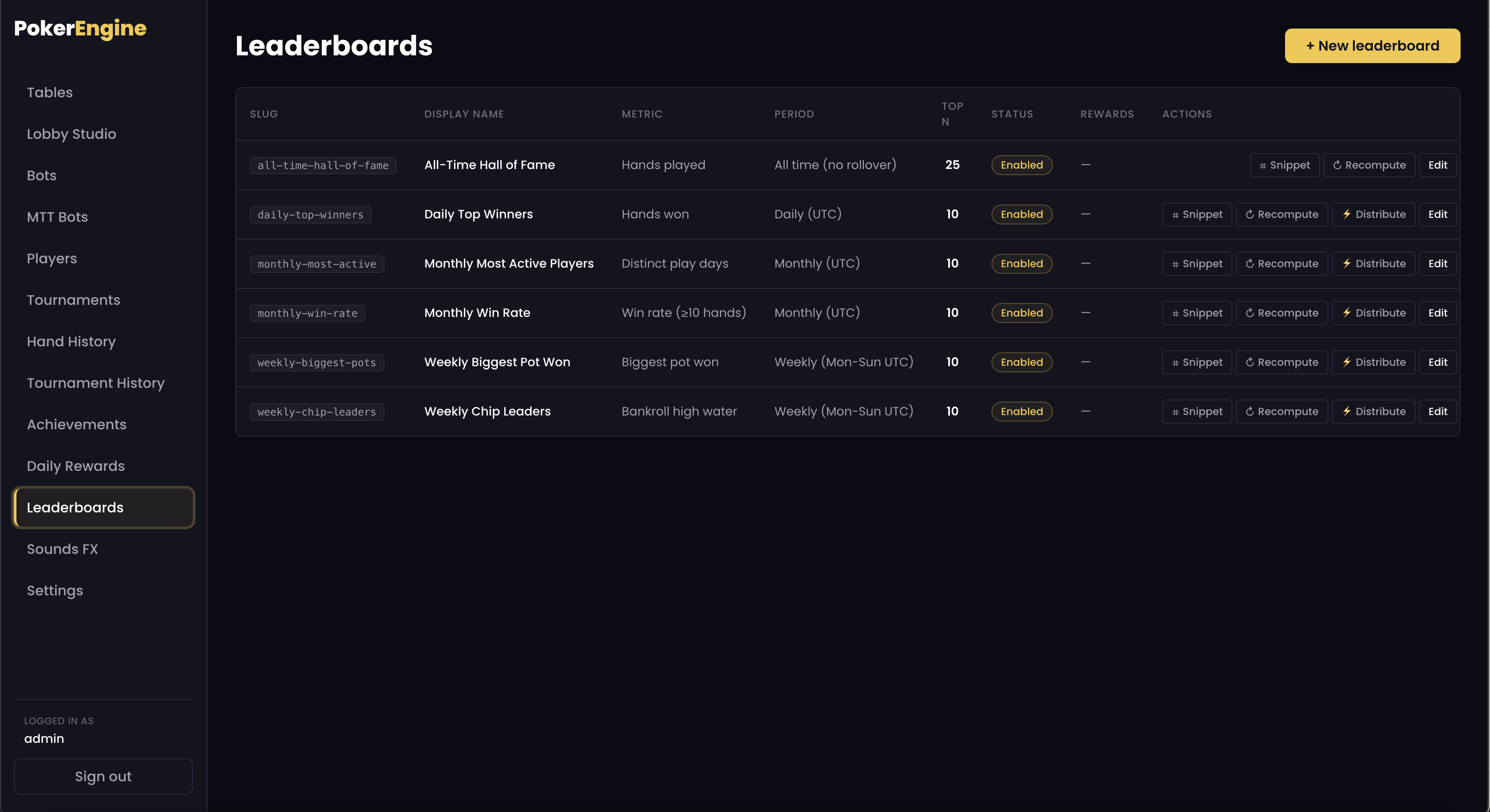
Task: Distribute rewards for Monthly Most Active Players
Action: tap(1373, 263)
